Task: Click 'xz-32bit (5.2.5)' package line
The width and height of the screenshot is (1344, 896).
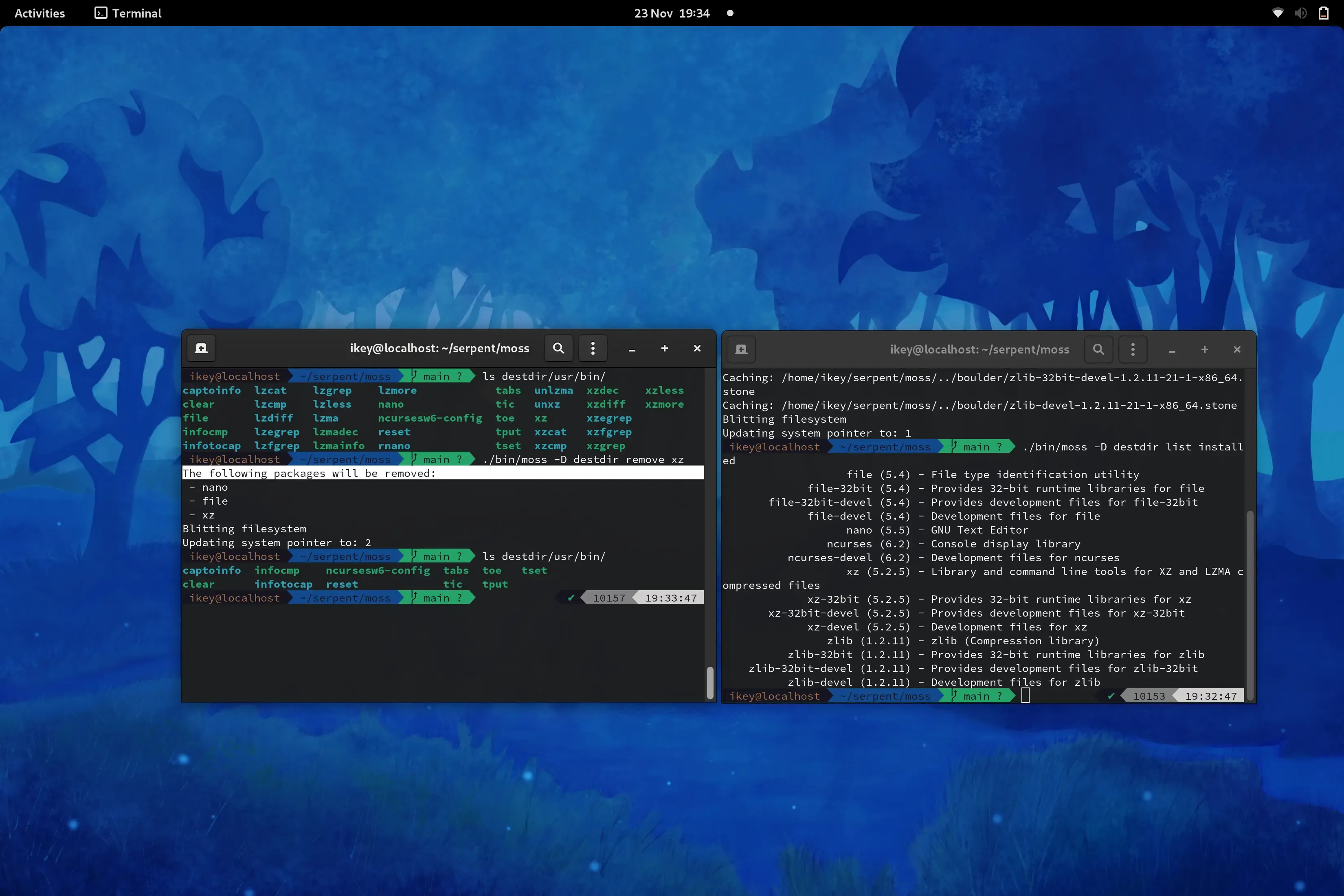Action: coord(999,599)
